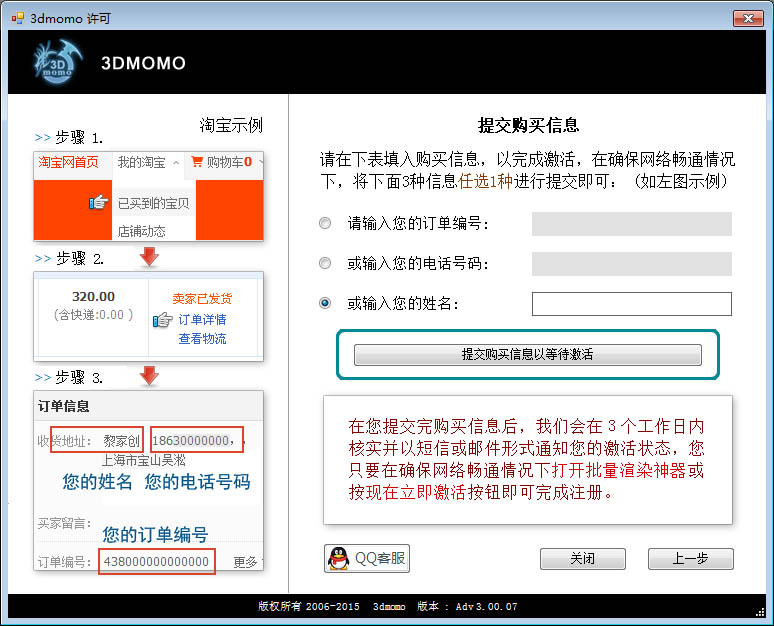The height and width of the screenshot is (626, 774).
Task: Close the 3dmomo 许可 window
Action: 748,18
